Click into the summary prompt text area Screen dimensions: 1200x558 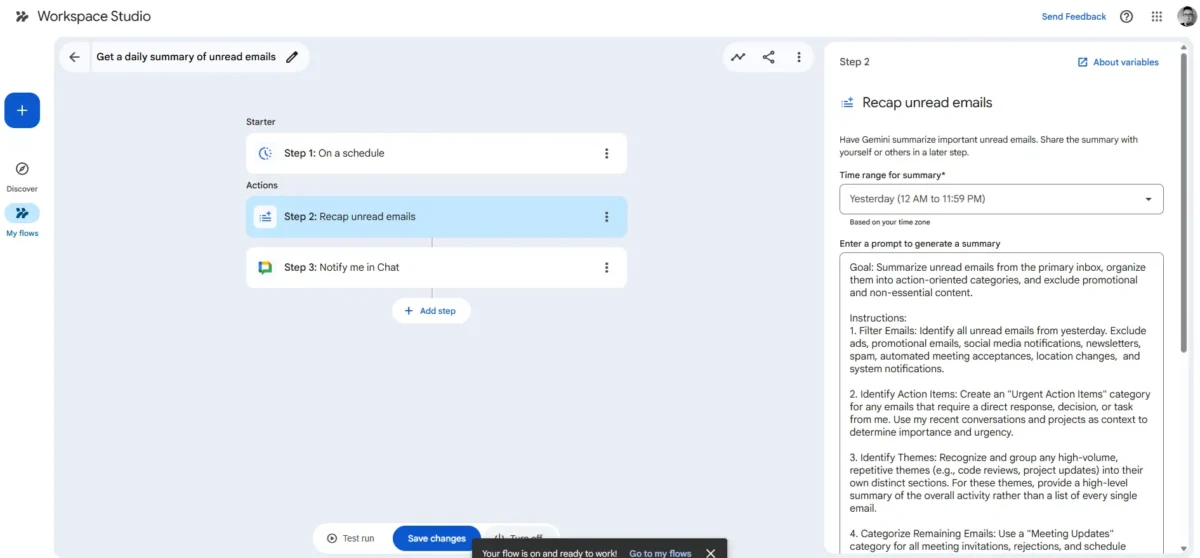point(1001,402)
